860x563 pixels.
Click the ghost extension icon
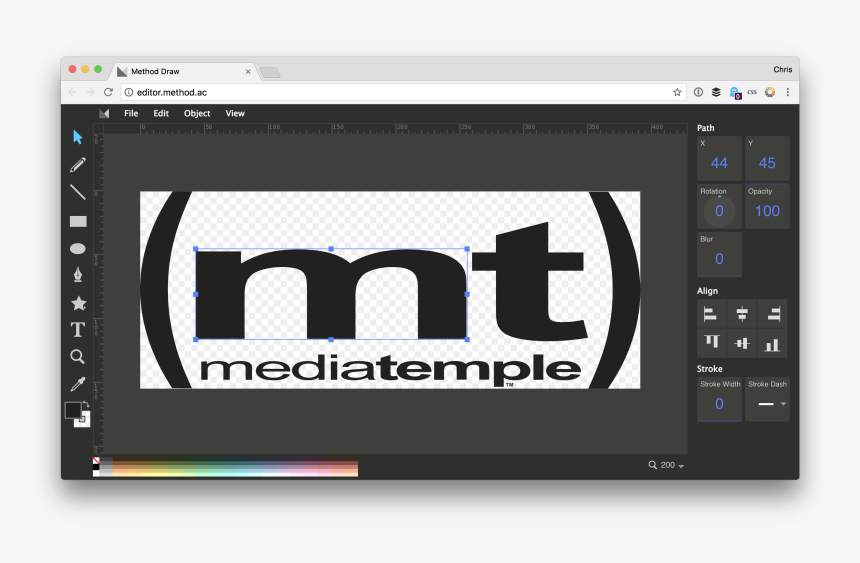(x=734, y=93)
